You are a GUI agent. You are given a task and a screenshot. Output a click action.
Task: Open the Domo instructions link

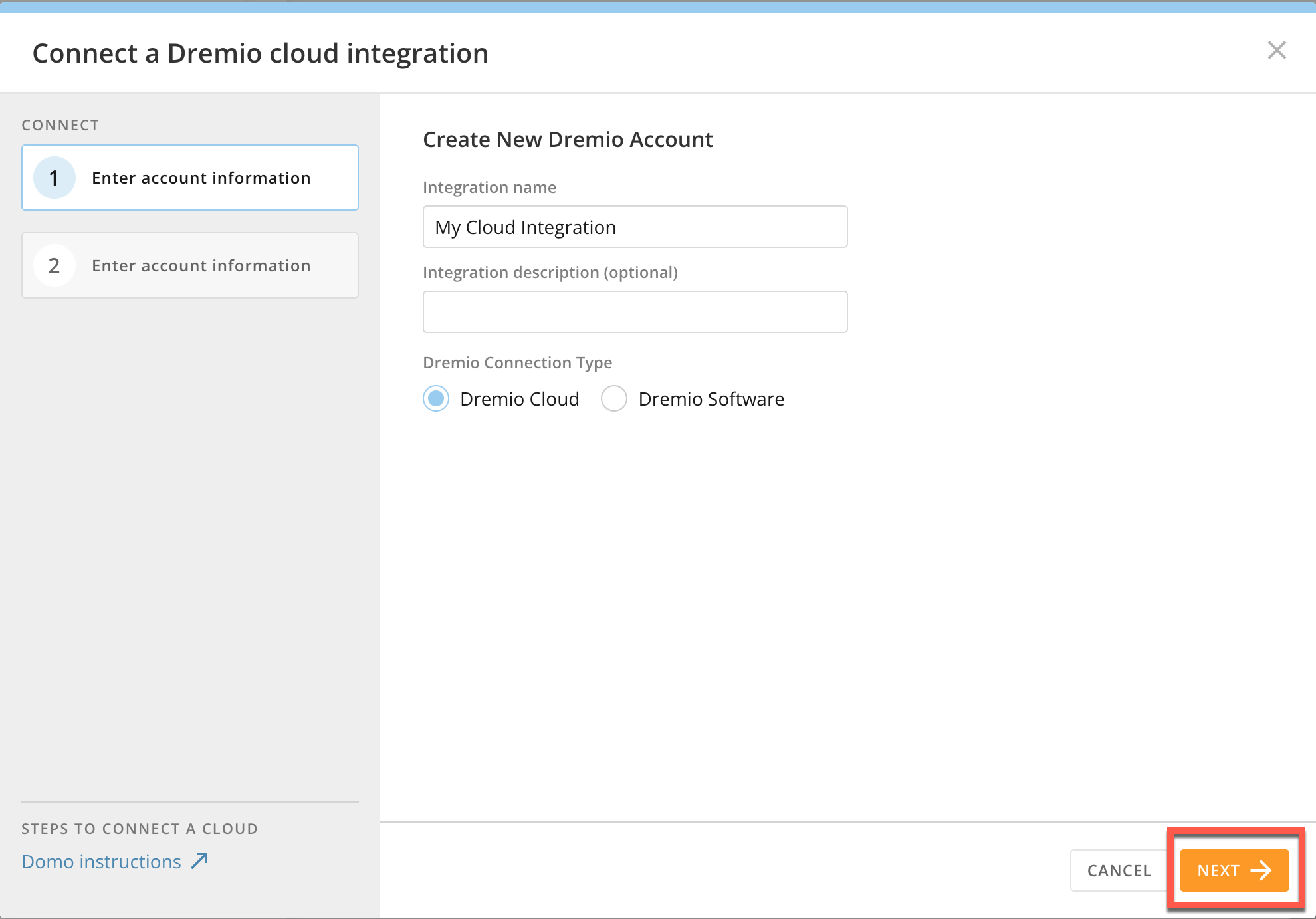[101, 861]
